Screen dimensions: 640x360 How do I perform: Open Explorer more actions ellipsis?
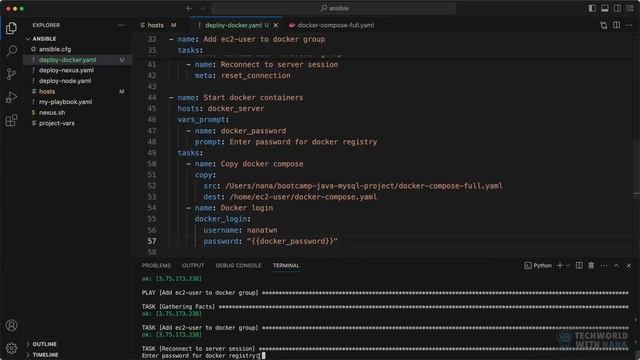(121, 25)
